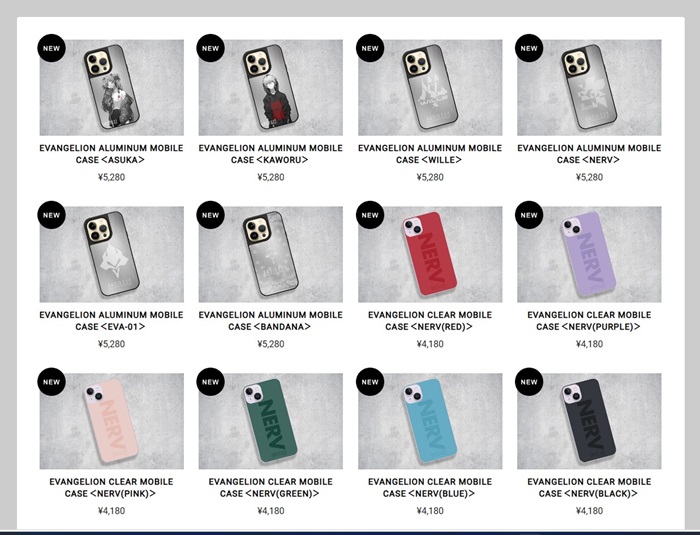Click the NEW badge on NERV(BLACK) case
This screenshot has height=535, width=700.
pos(529,382)
